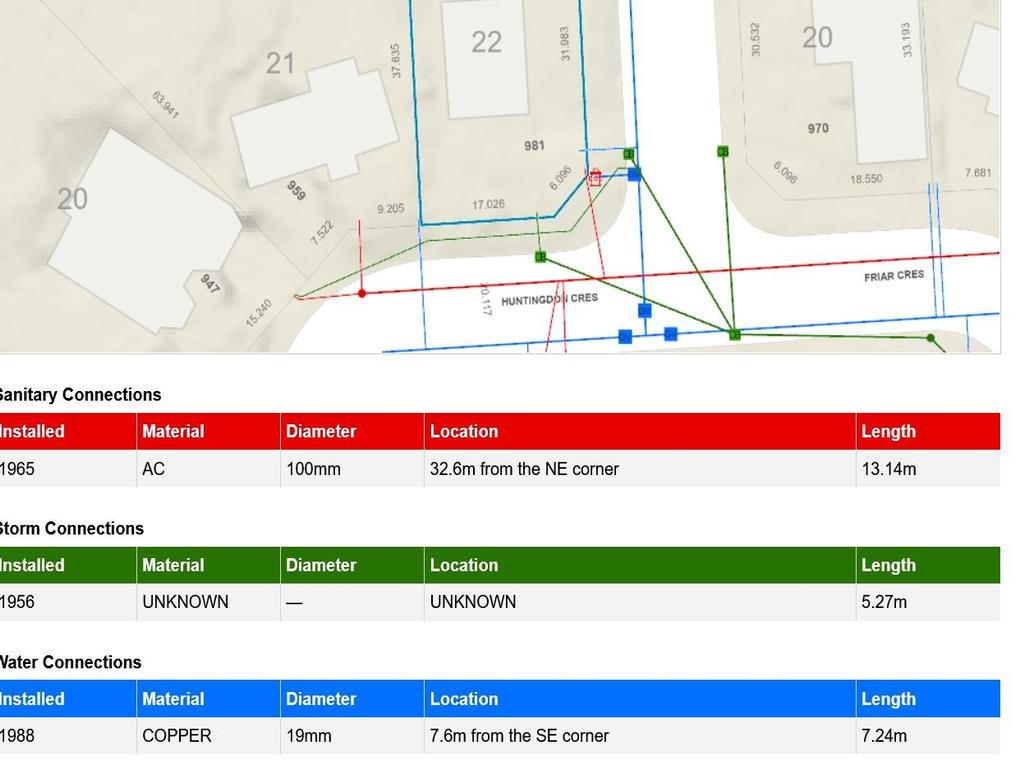Click the Friar Cres street label

tap(894, 275)
